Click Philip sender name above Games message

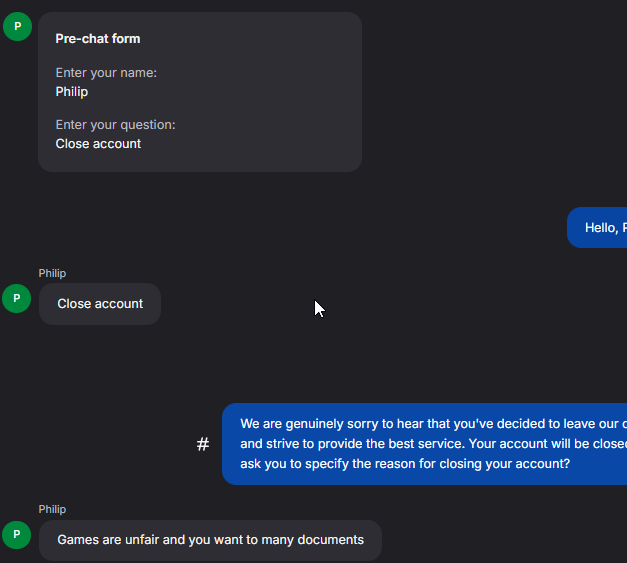point(52,509)
